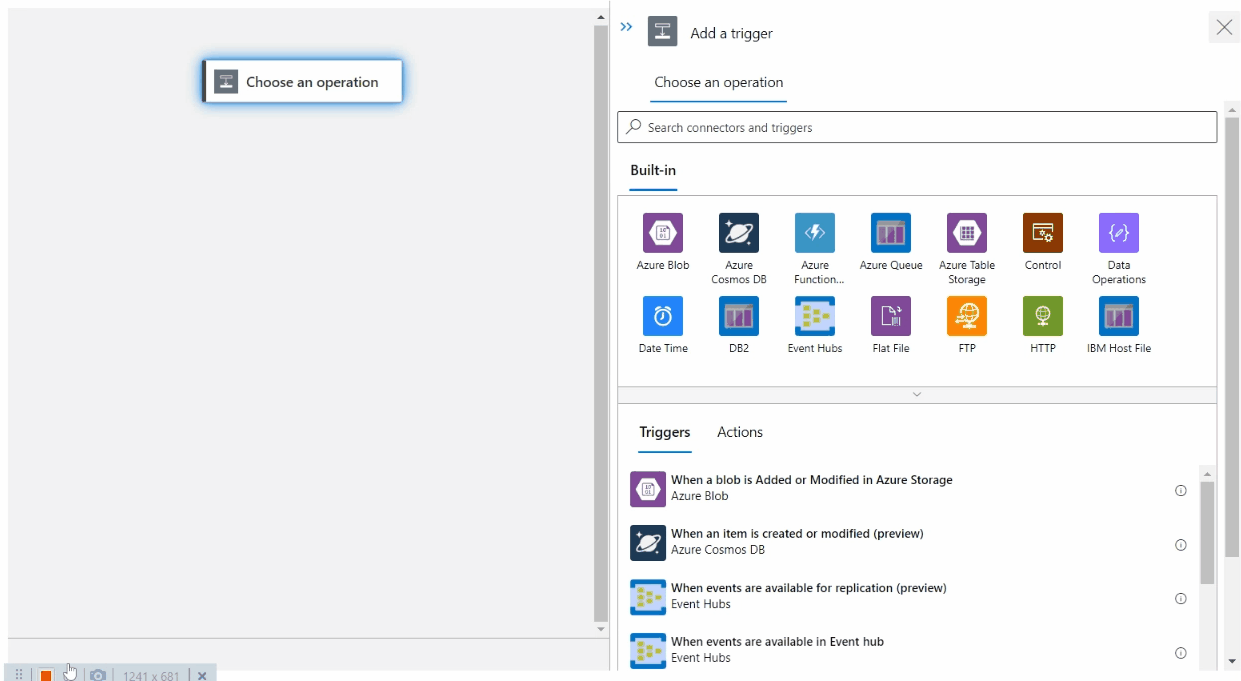Choose the FTP connector
Image resolution: width=1241 pixels, height=681 pixels.
pos(966,316)
